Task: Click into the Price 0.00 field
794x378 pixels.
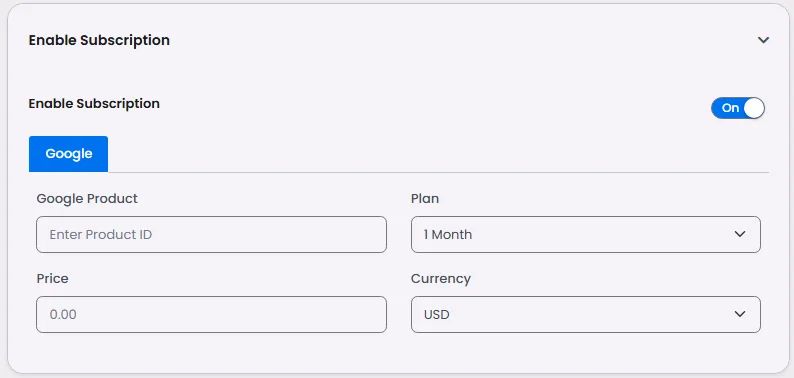Action: 211,315
